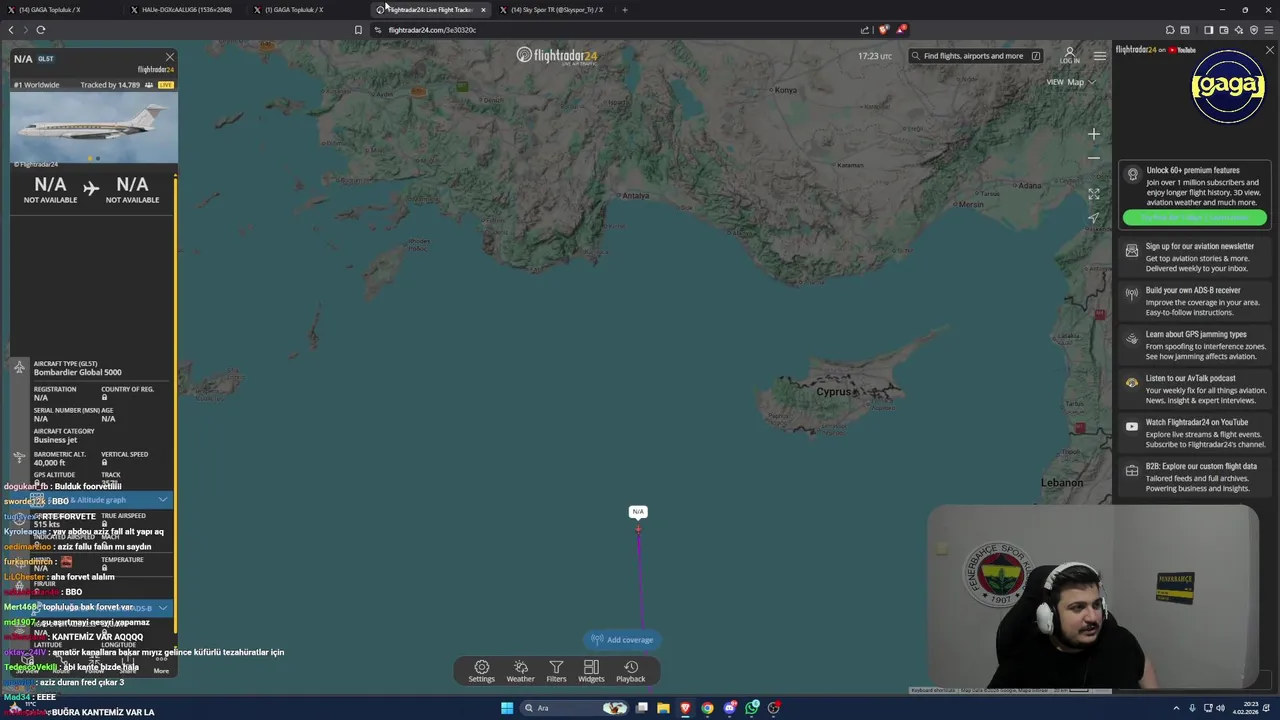This screenshot has width=1280, height=720.
Task: Open the Brave wallet icon
Action: [1223, 30]
